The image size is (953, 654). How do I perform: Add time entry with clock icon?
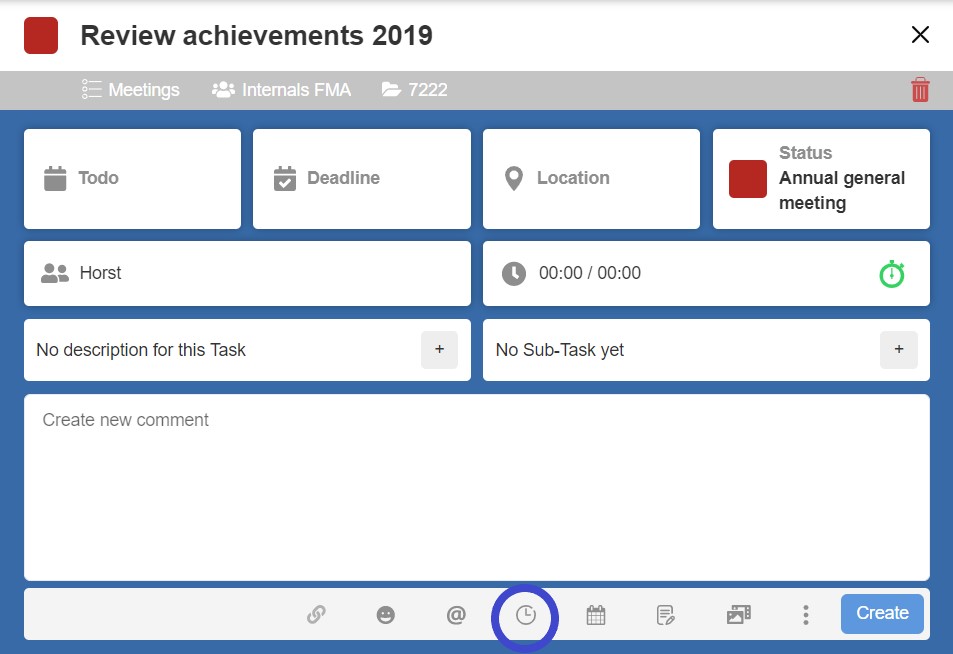(526, 615)
